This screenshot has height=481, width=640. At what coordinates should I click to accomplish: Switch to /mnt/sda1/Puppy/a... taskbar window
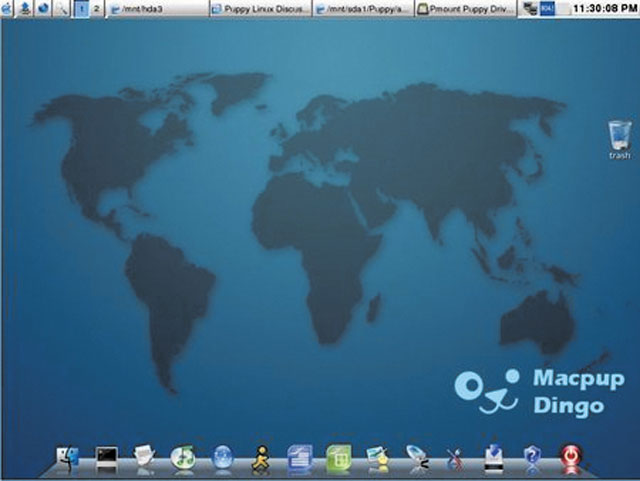(364, 9)
